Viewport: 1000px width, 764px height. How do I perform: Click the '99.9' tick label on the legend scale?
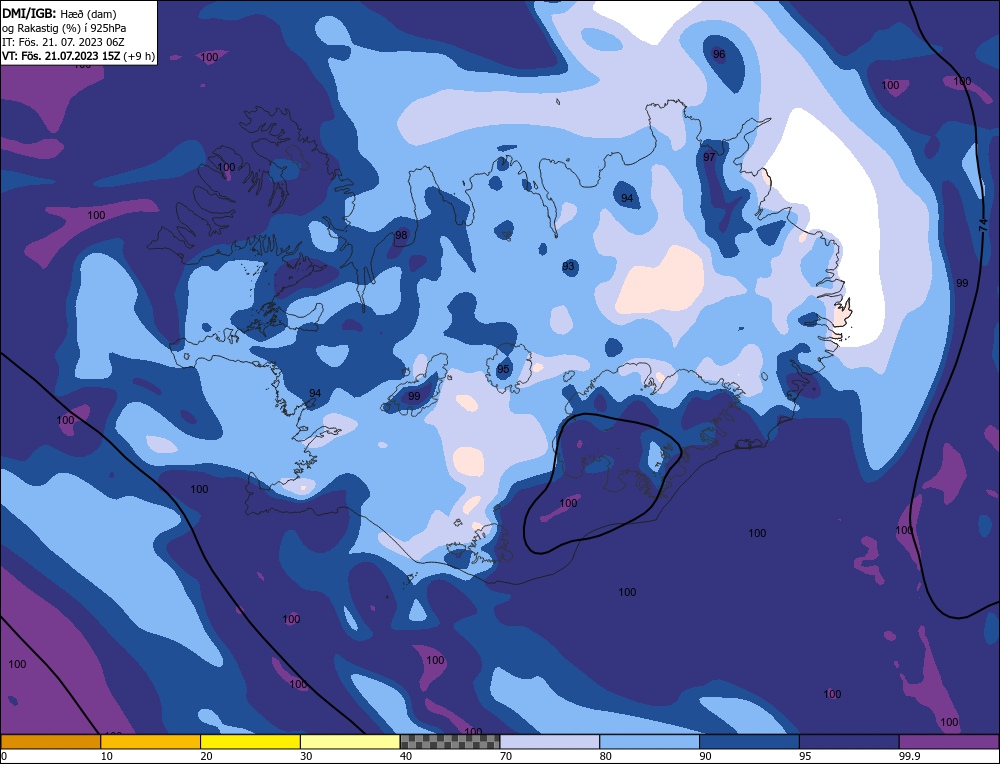pyautogui.click(x=909, y=756)
